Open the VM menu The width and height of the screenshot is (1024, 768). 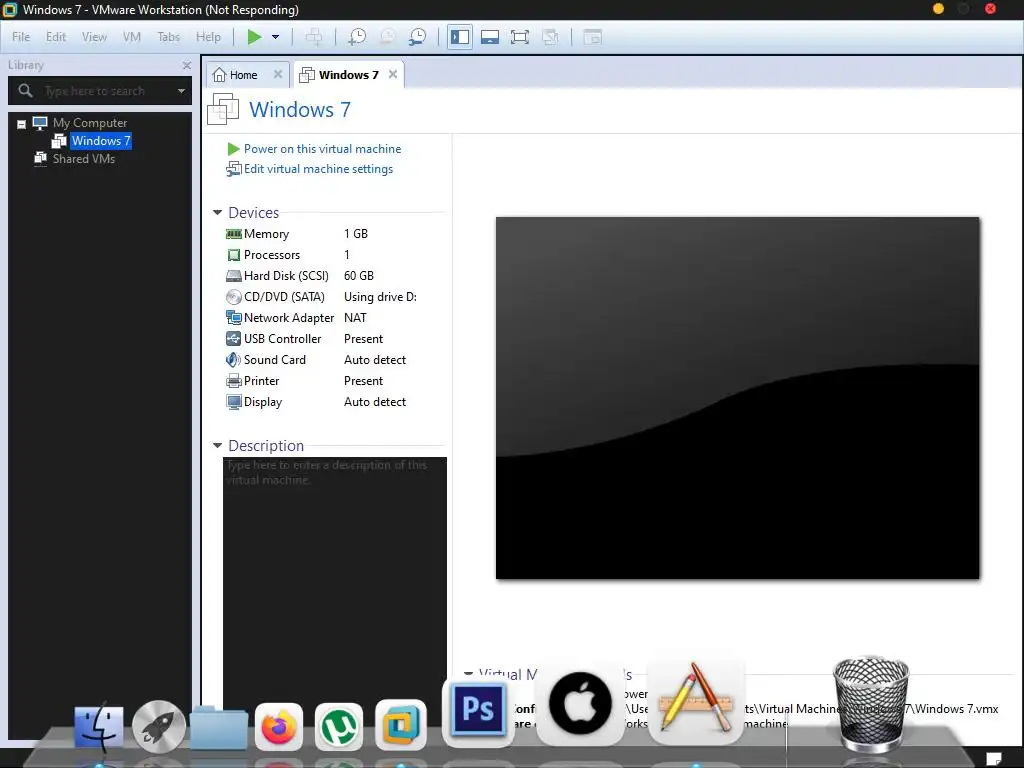(x=131, y=37)
